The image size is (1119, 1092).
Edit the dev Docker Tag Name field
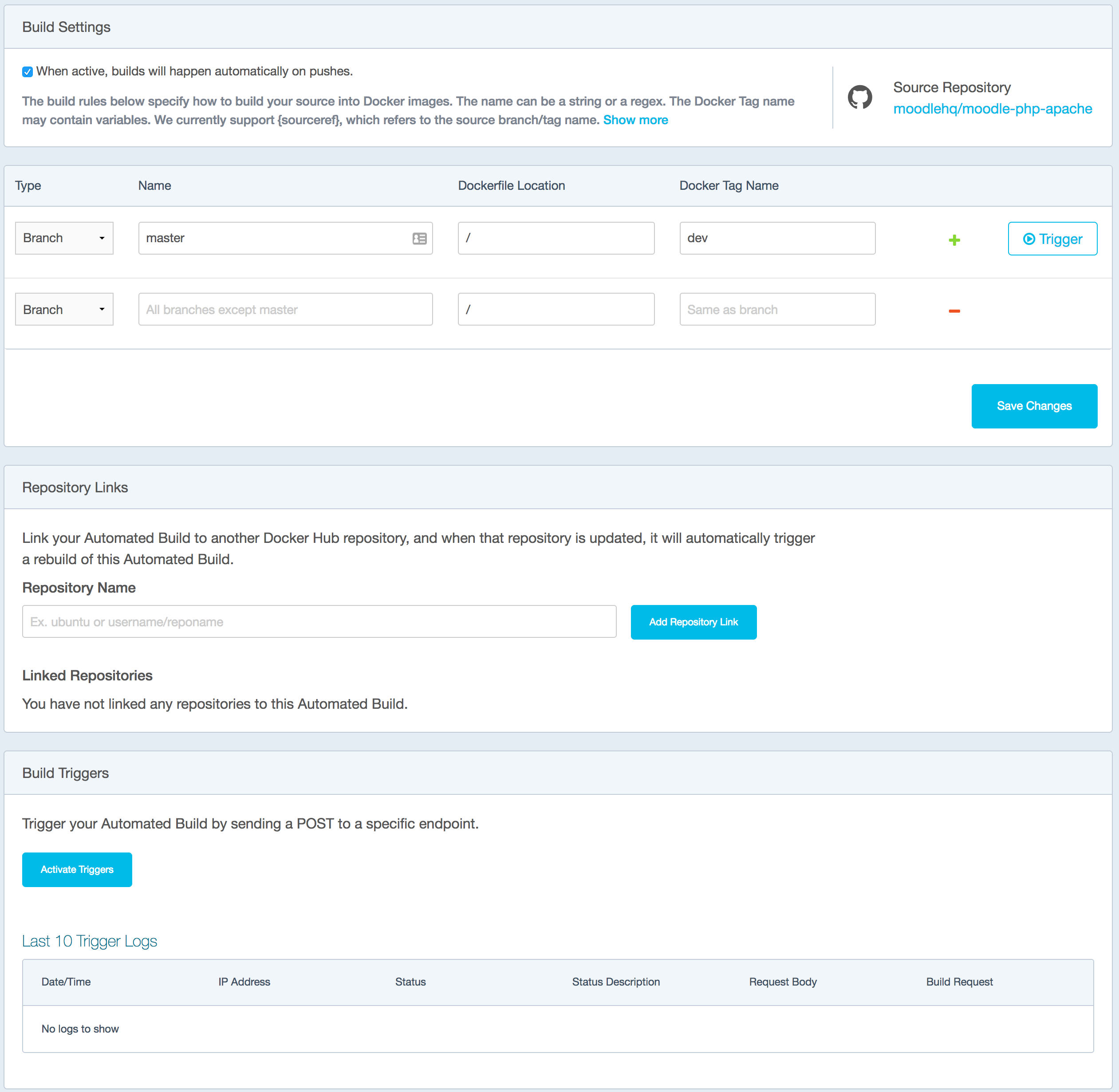point(776,237)
